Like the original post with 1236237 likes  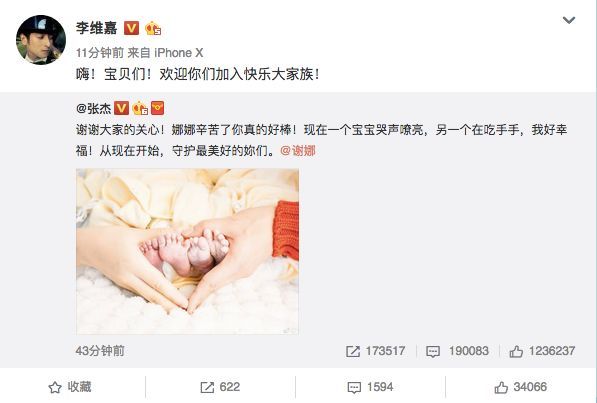click(542, 351)
